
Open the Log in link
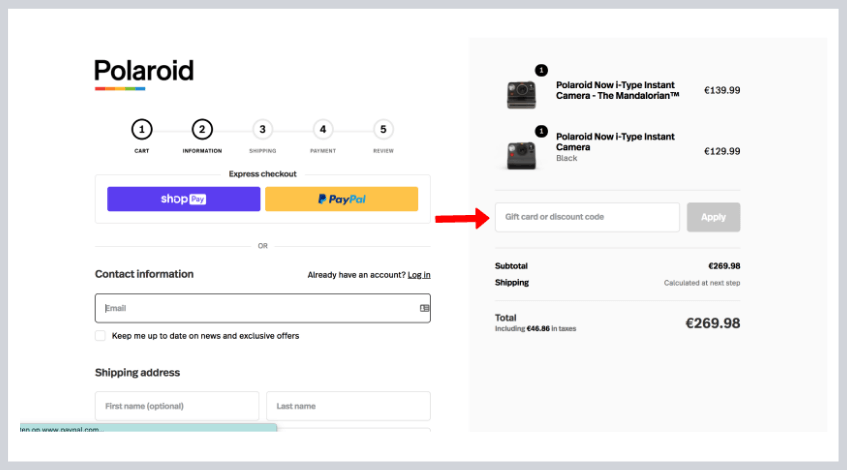tap(419, 275)
